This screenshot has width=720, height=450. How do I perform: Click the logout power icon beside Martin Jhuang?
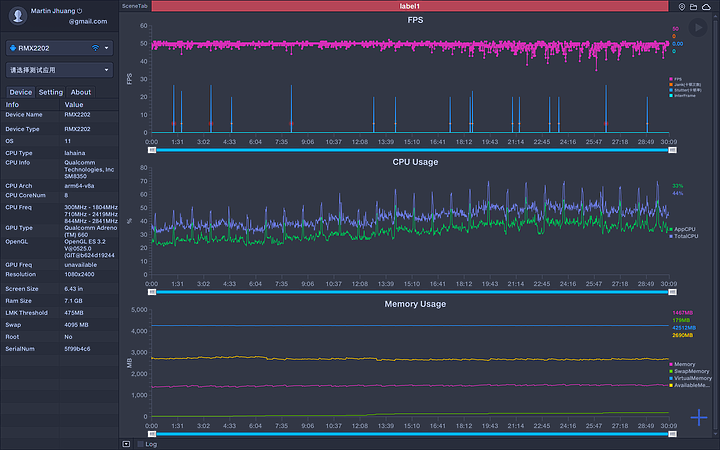(79, 11)
